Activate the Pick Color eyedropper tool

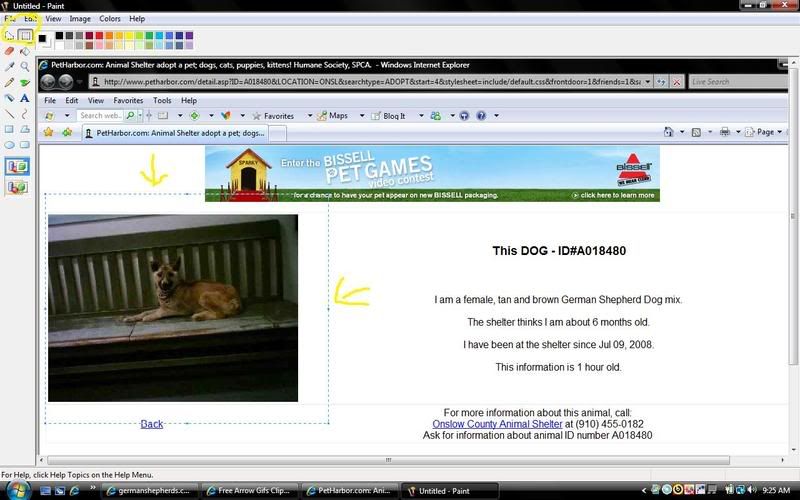pyautogui.click(x=9, y=67)
